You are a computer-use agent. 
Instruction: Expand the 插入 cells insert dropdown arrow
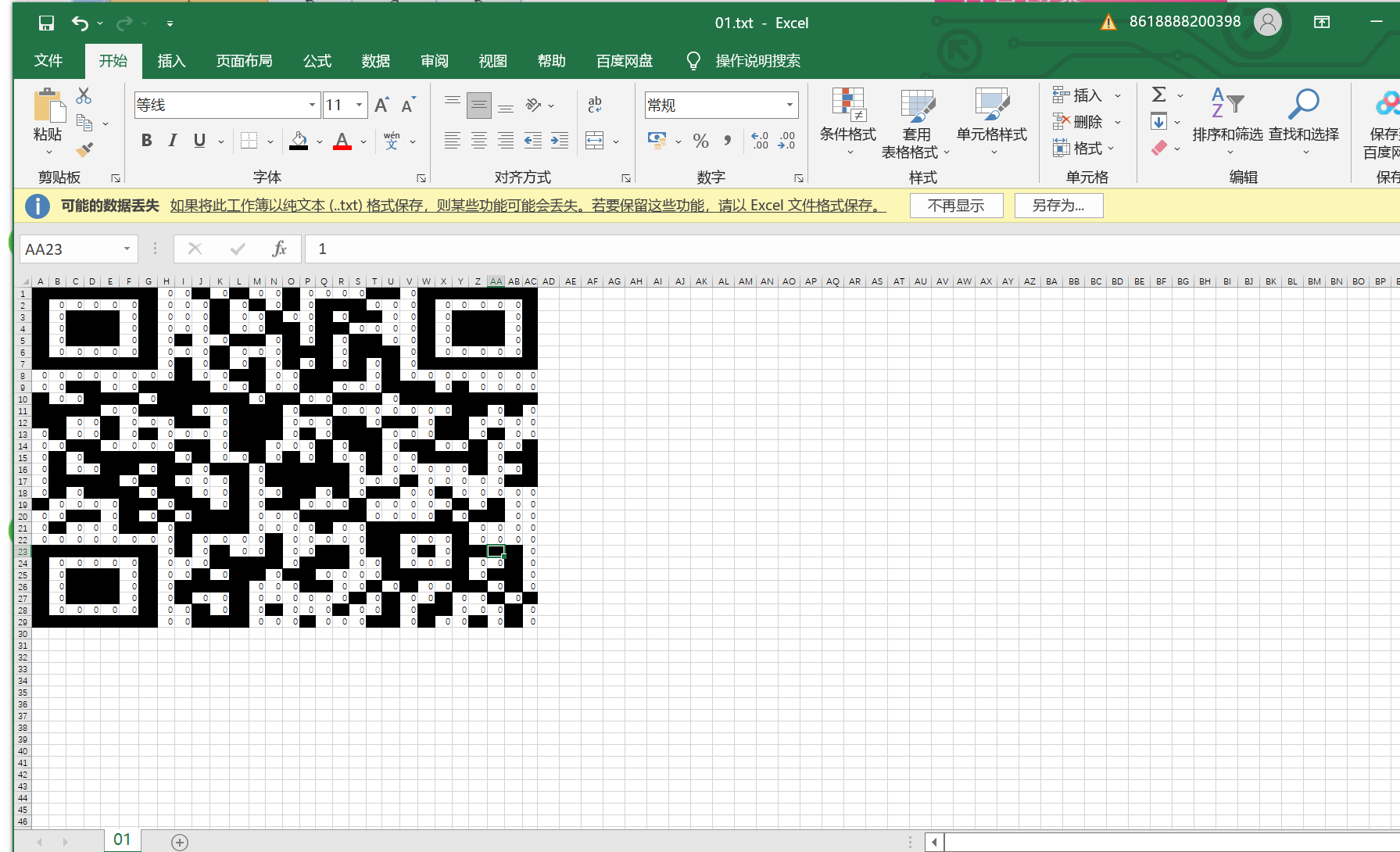click(x=1118, y=95)
